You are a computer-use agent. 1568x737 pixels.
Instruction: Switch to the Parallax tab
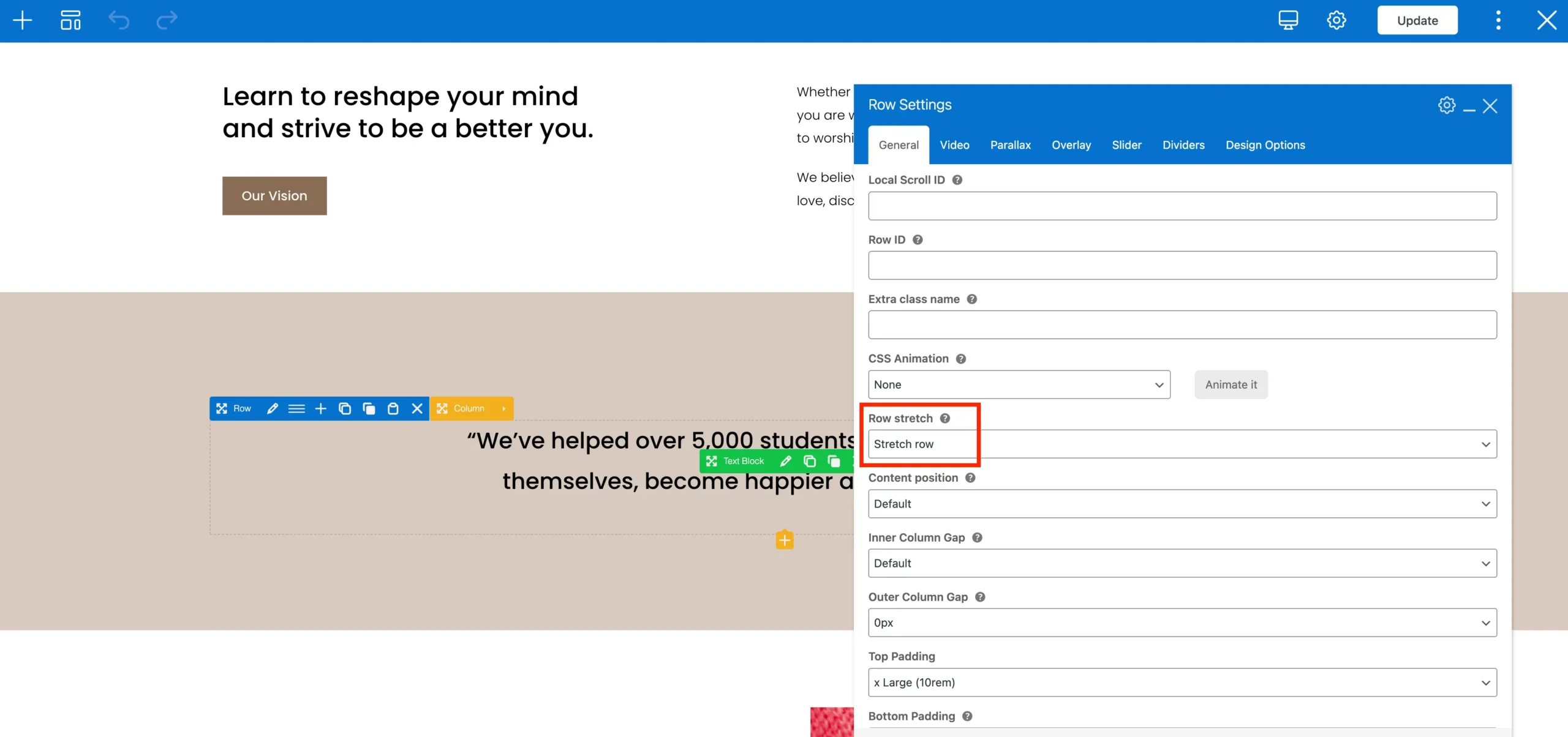click(1010, 145)
